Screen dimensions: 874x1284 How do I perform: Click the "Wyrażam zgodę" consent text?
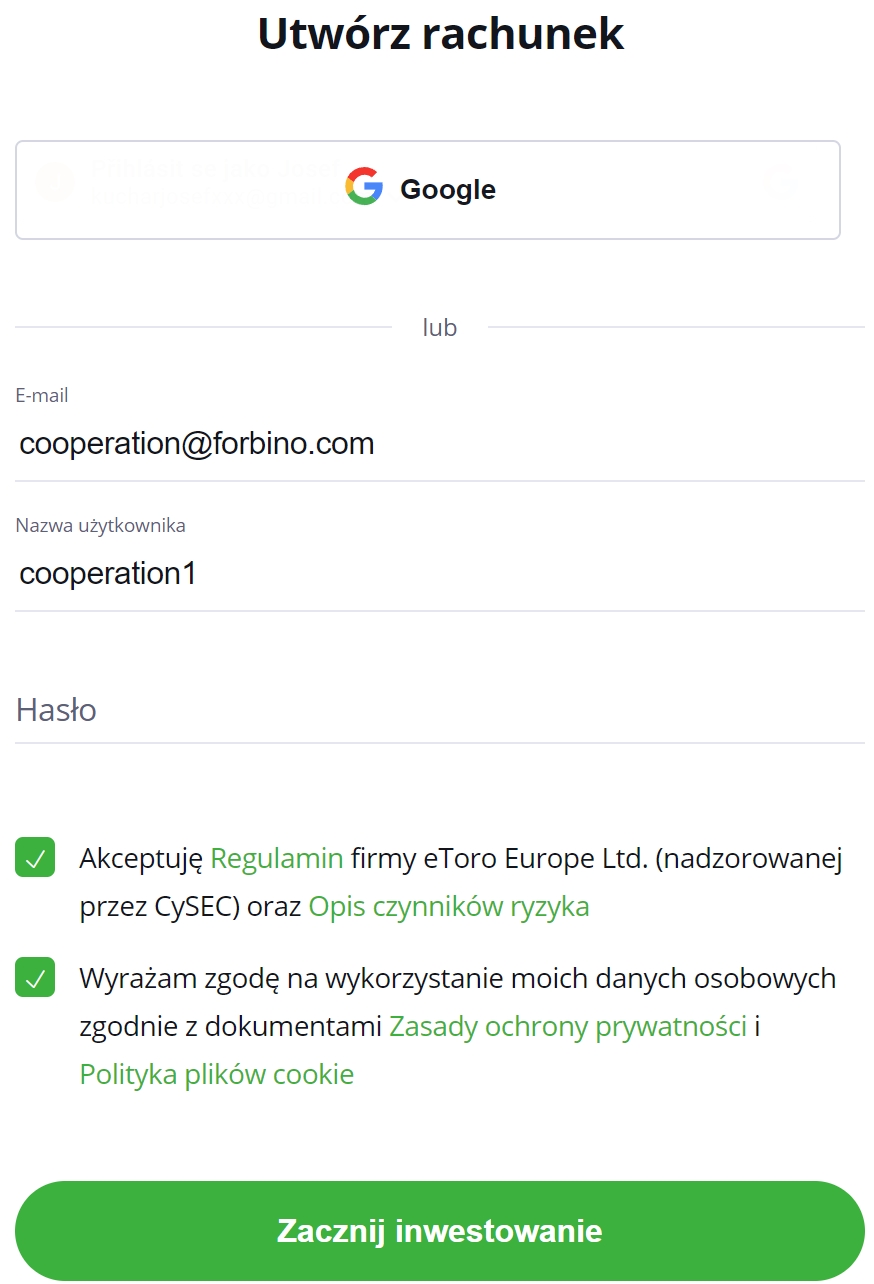pyautogui.click(x=179, y=978)
